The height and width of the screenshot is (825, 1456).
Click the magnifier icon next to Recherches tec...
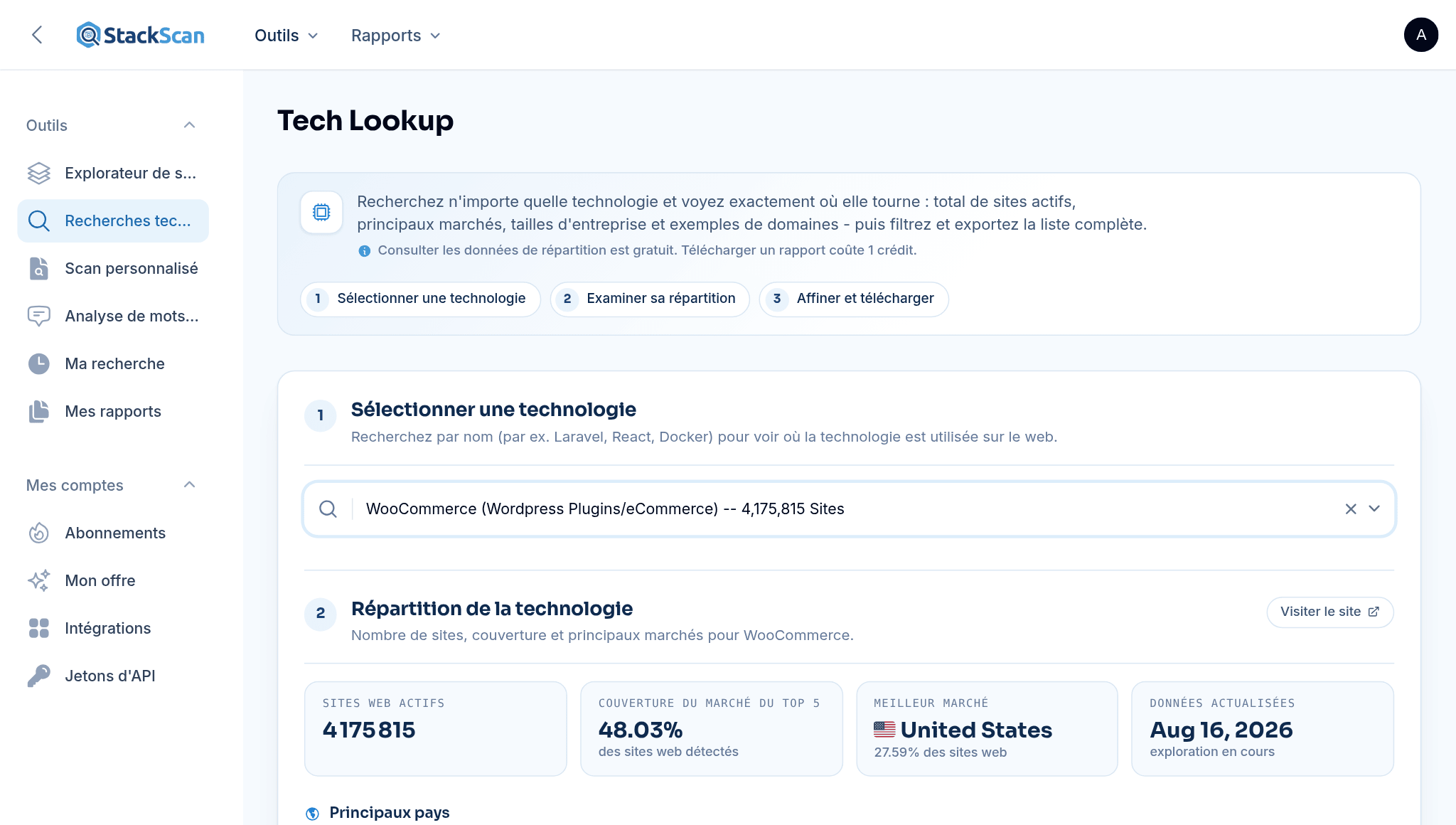pyautogui.click(x=39, y=220)
